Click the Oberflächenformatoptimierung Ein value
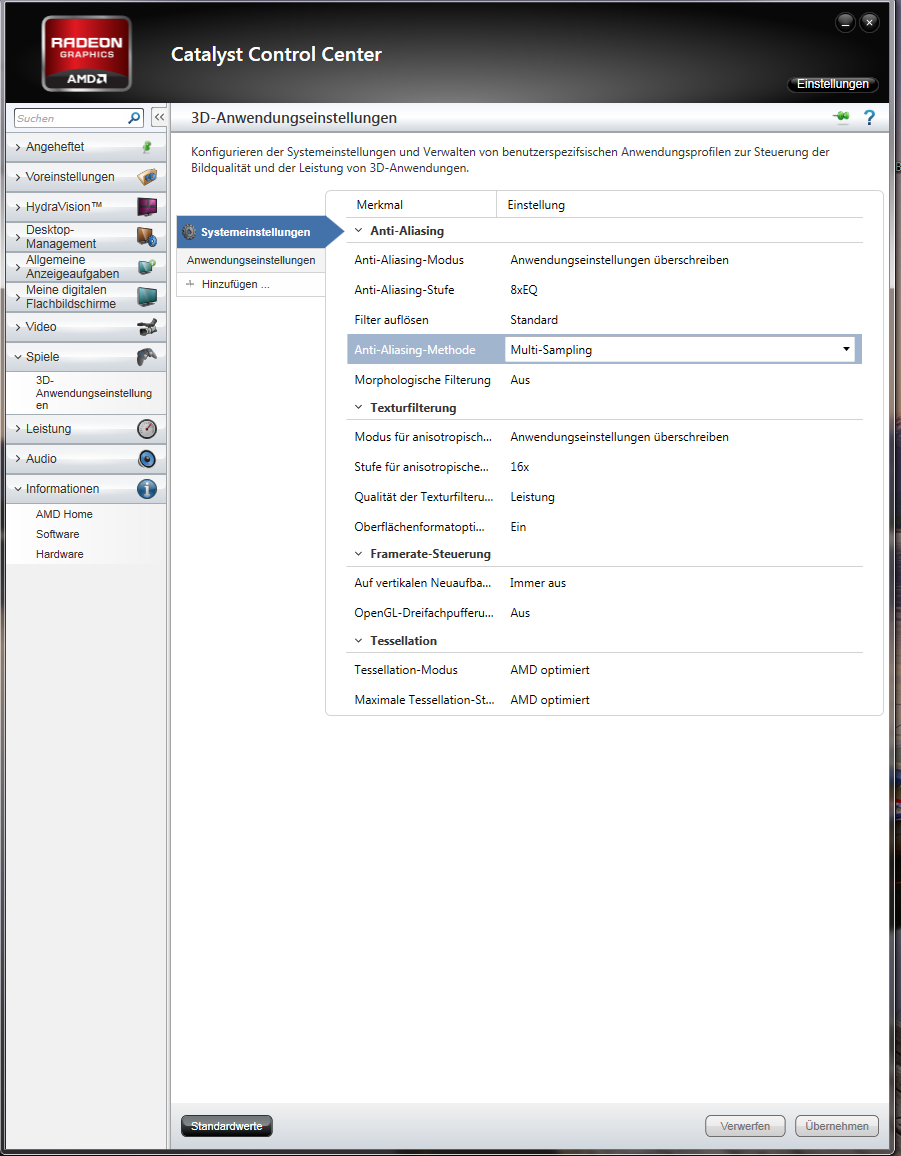This screenshot has height=1156, width=901. pyautogui.click(x=518, y=526)
